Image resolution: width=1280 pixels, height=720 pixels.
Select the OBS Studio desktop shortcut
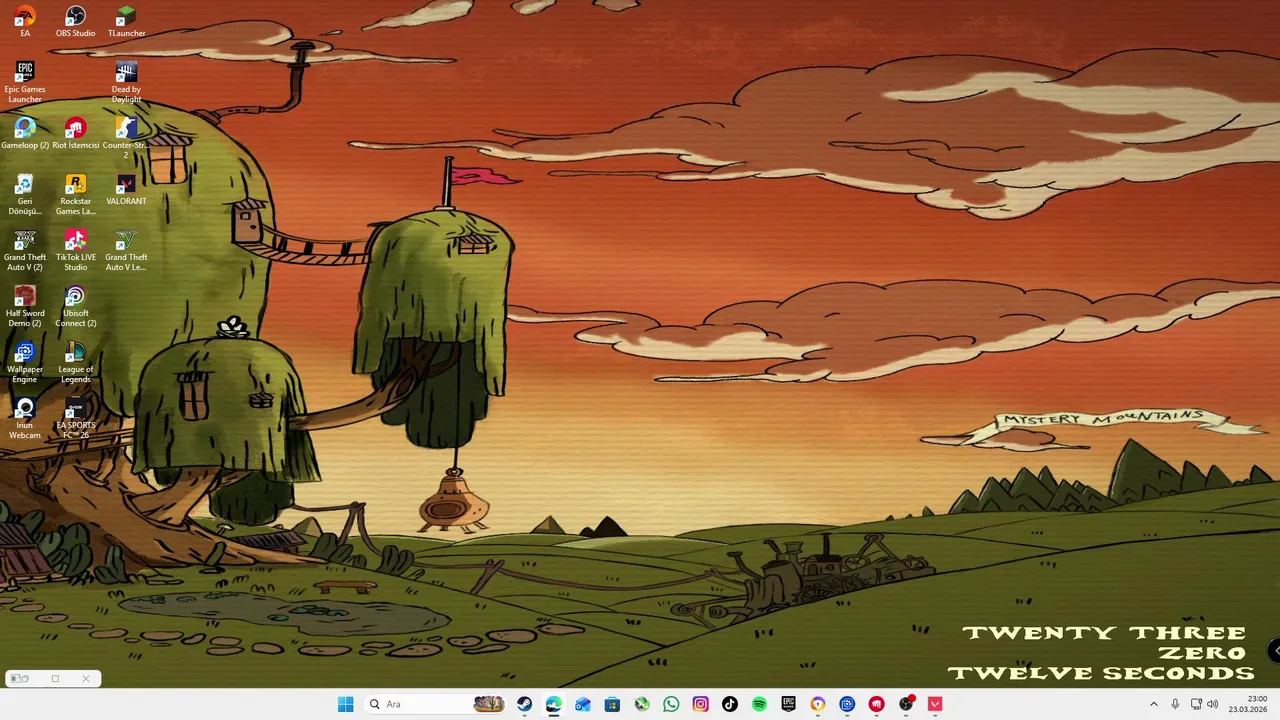pos(75,21)
